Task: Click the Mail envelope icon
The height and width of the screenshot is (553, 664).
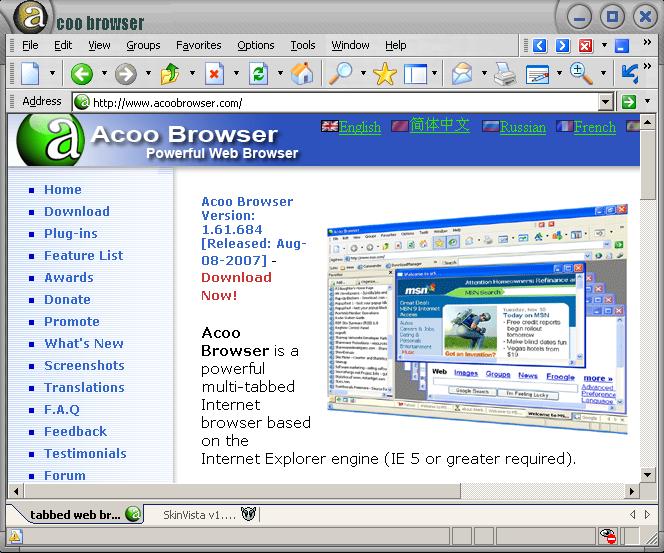Action: 461,73
